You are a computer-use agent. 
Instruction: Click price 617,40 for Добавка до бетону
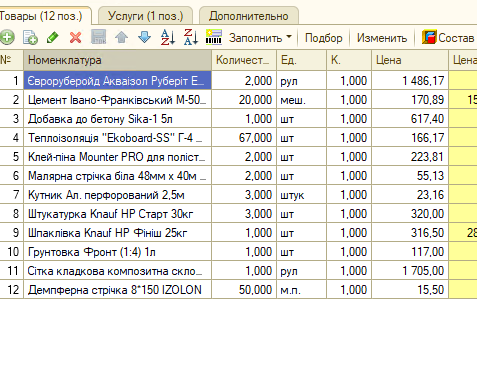[410, 118]
